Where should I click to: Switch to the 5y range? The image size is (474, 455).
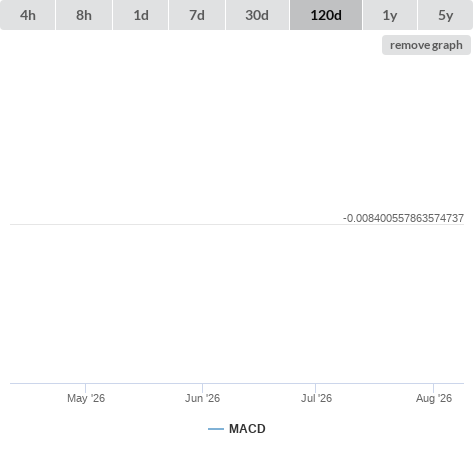pyautogui.click(x=446, y=15)
